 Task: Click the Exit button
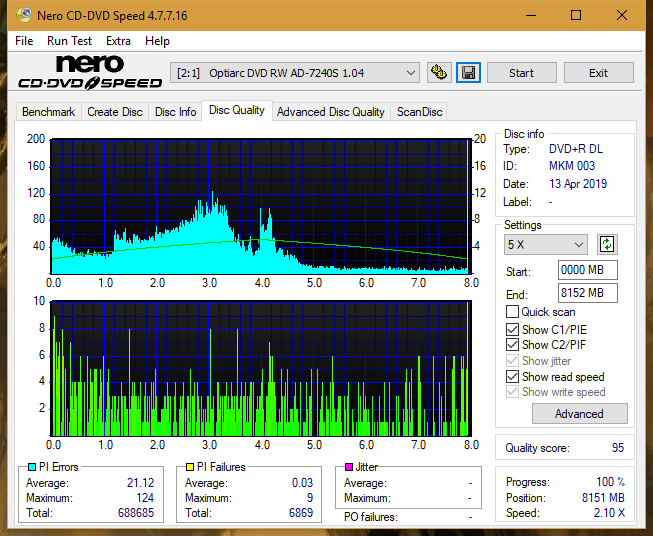598,73
